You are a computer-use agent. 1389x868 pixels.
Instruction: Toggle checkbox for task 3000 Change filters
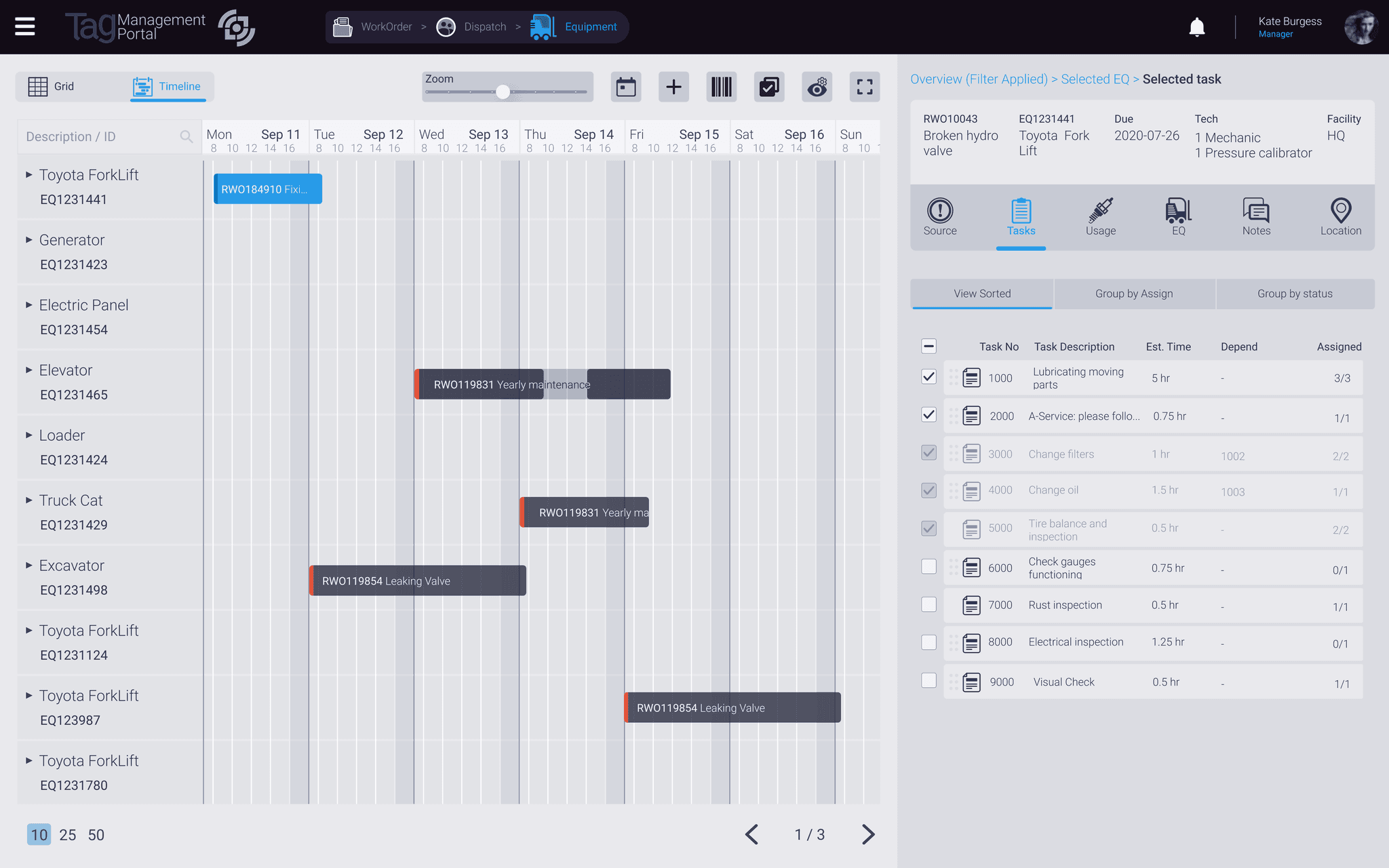coord(928,454)
